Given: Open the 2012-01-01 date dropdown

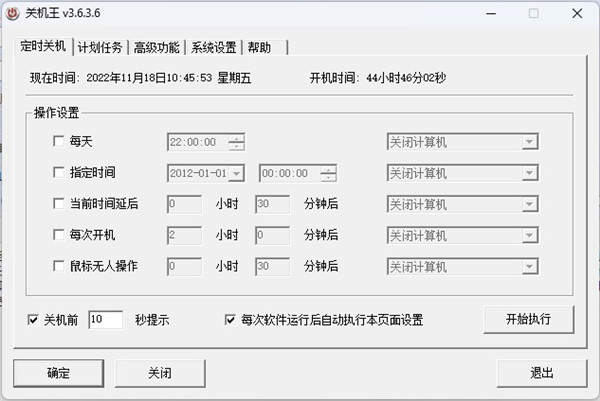Looking at the screenshot, I should coord(236,174).
